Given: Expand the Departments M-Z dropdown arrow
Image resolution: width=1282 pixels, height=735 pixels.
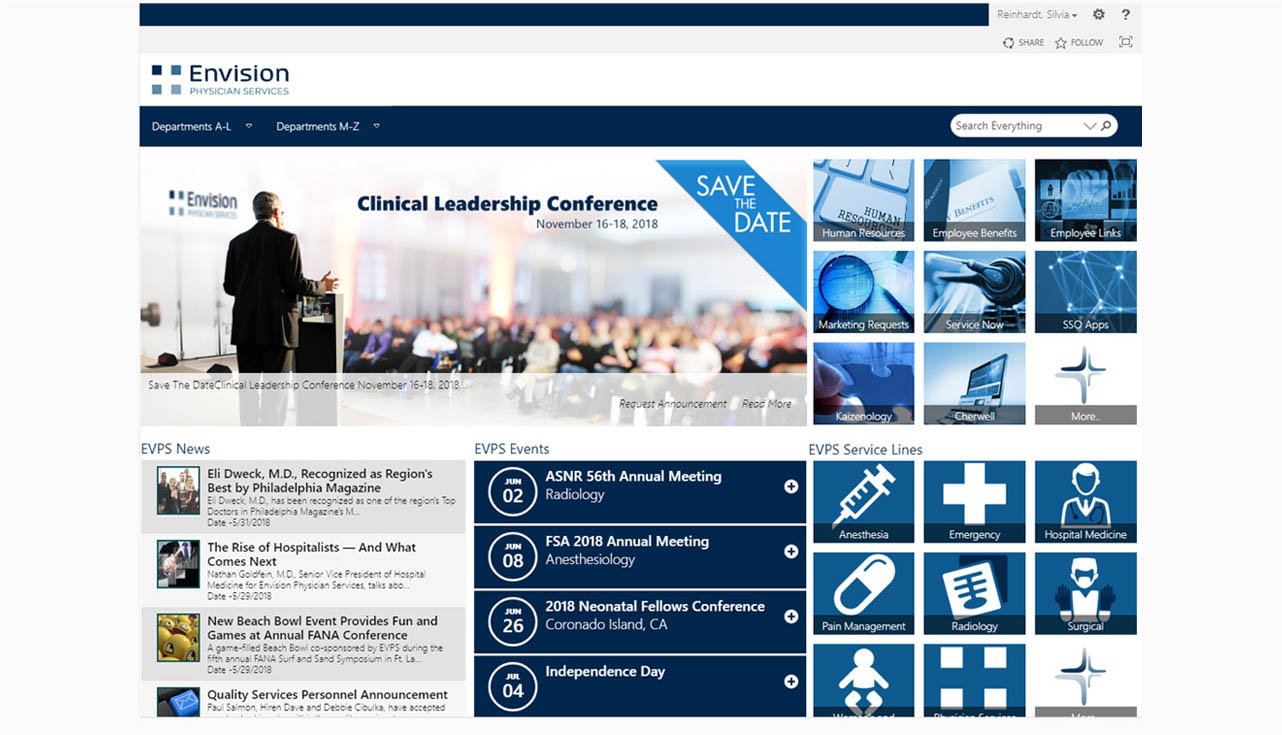Looking at the screenshot, I should (377, 126).
